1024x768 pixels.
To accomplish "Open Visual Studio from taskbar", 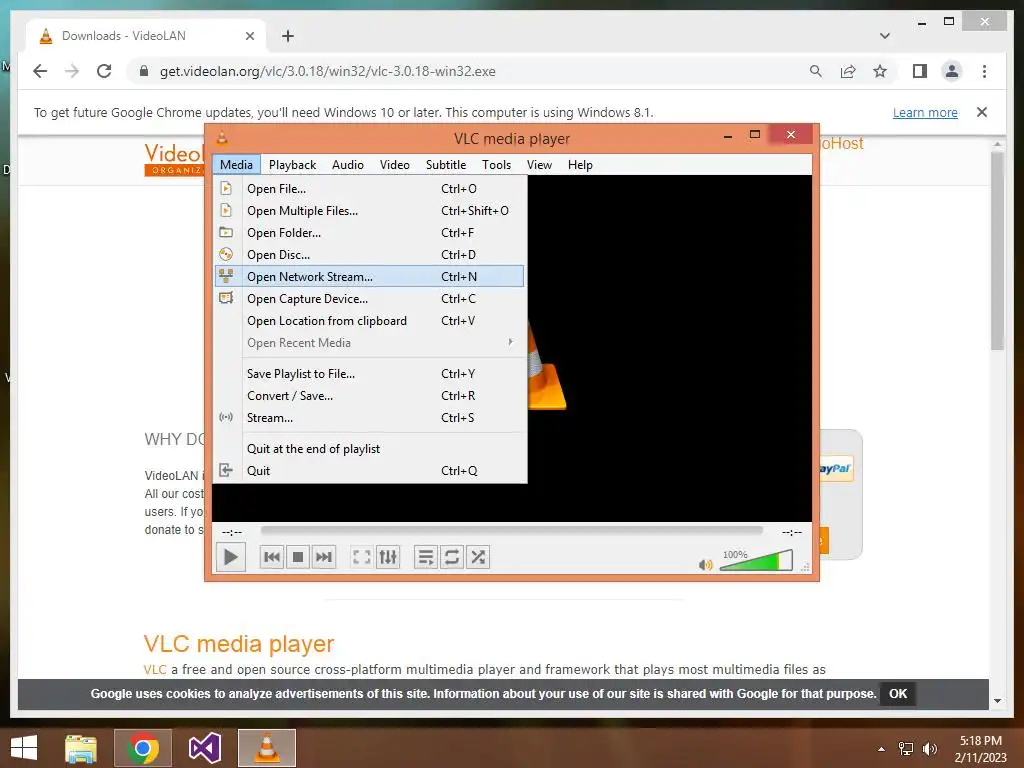I will point(204,748).
